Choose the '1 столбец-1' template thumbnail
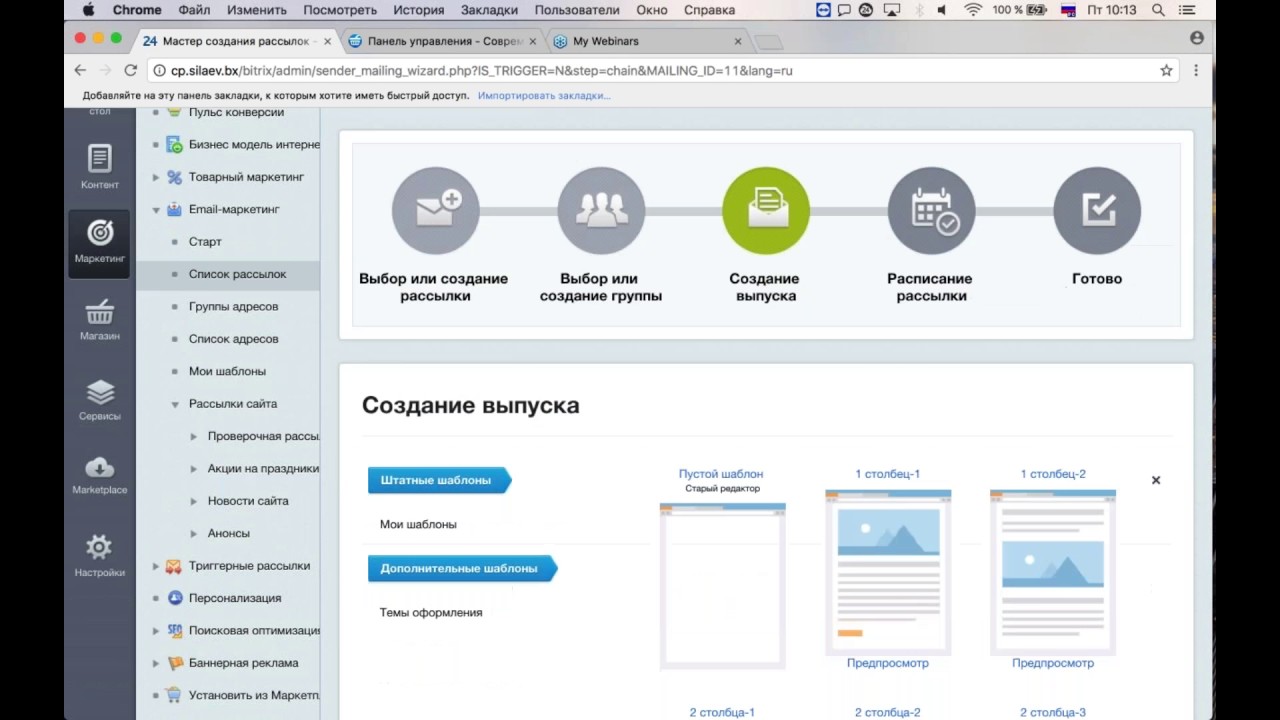1280x720 pixels. 888,571
